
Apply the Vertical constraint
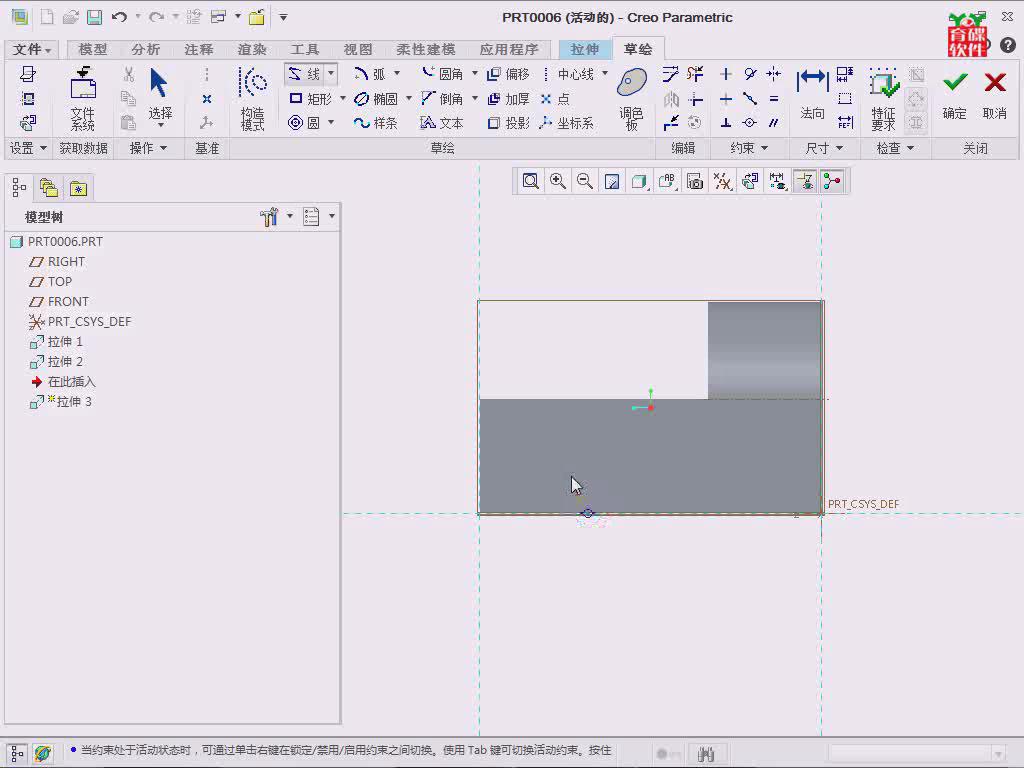(x=726, y=74)
